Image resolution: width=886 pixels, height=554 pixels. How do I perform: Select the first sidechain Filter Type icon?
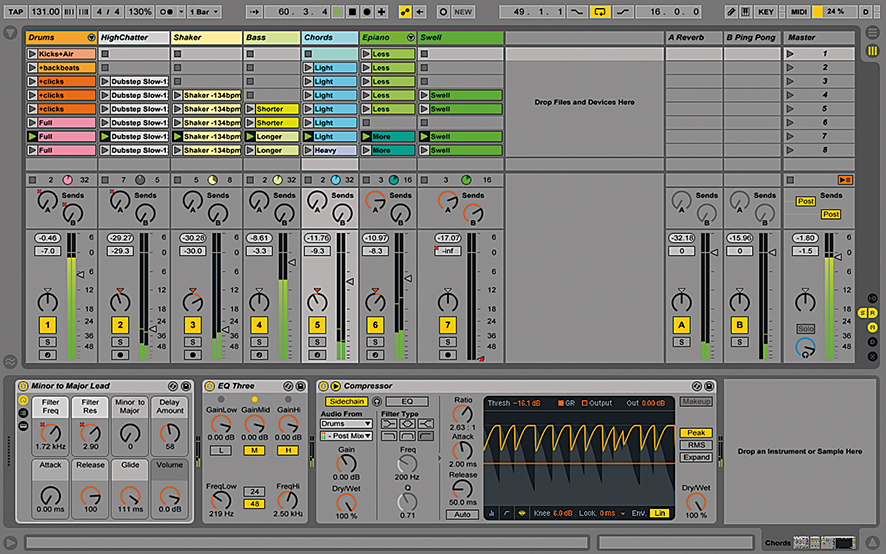pos(389,424)
